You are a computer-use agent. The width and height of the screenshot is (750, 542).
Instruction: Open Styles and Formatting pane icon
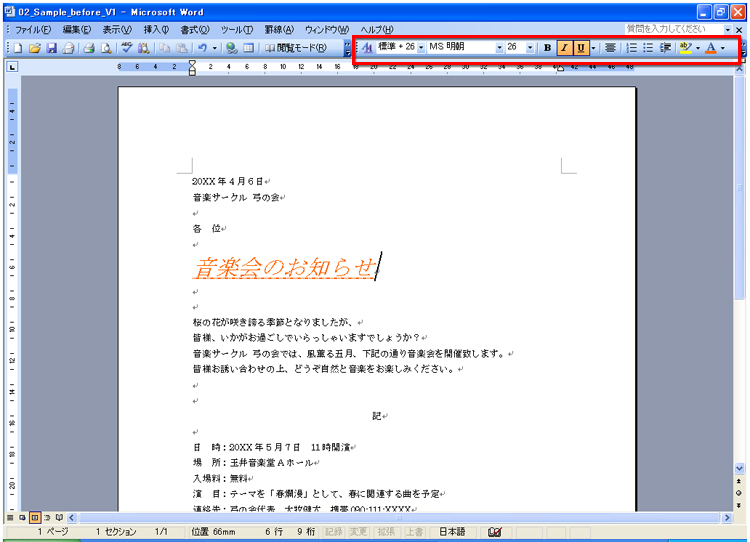[x=367, y=47]
